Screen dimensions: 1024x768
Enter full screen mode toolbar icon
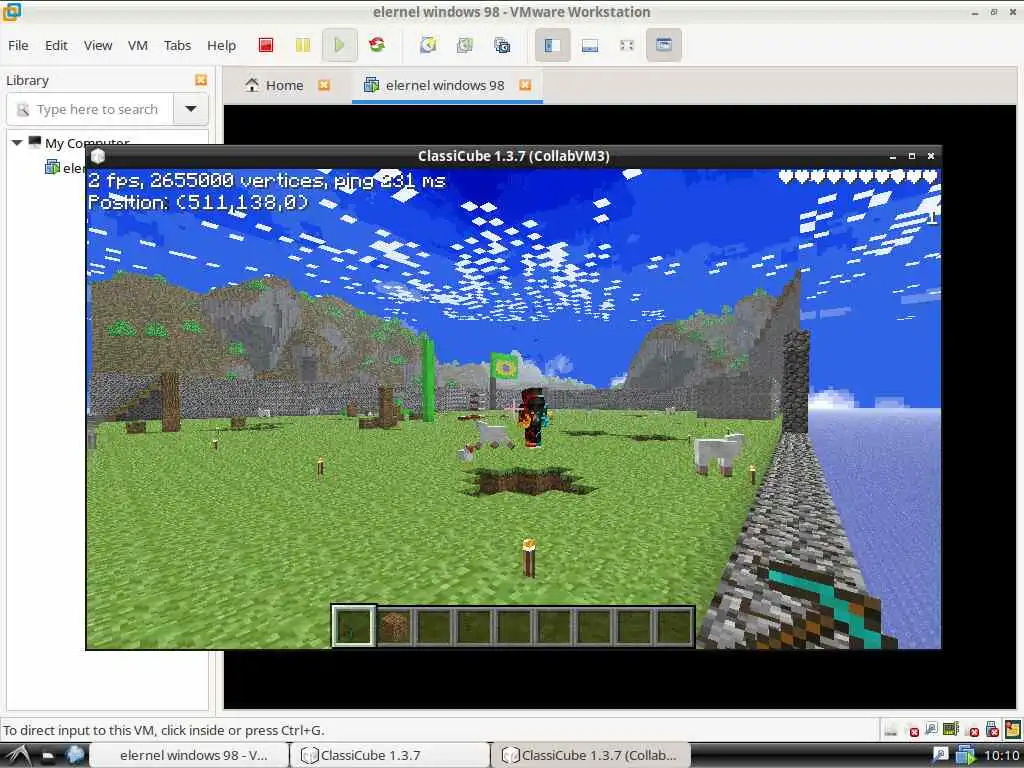[x=627, y=45]
